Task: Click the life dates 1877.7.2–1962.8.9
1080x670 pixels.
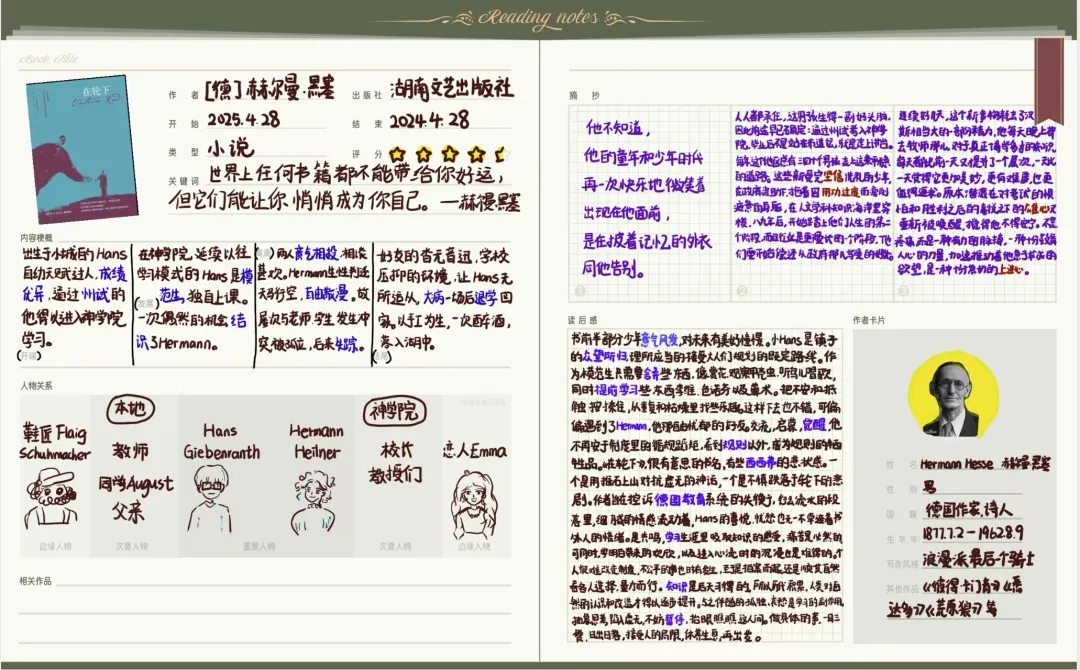Action: coord(974,533)
